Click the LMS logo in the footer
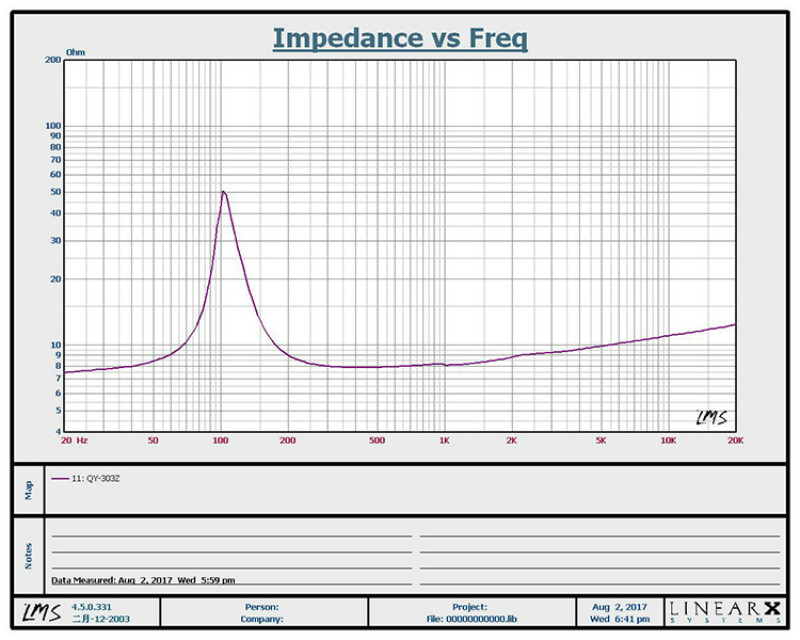This screenshot has width=800, height=640. [x=33, y=612]
